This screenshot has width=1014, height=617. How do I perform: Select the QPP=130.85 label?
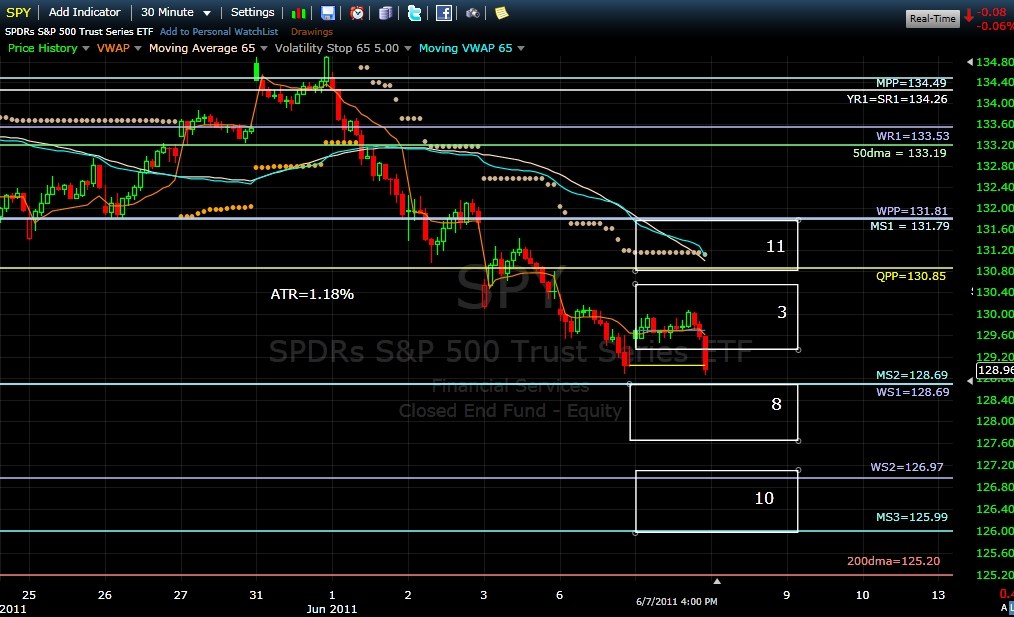[911, 276]
